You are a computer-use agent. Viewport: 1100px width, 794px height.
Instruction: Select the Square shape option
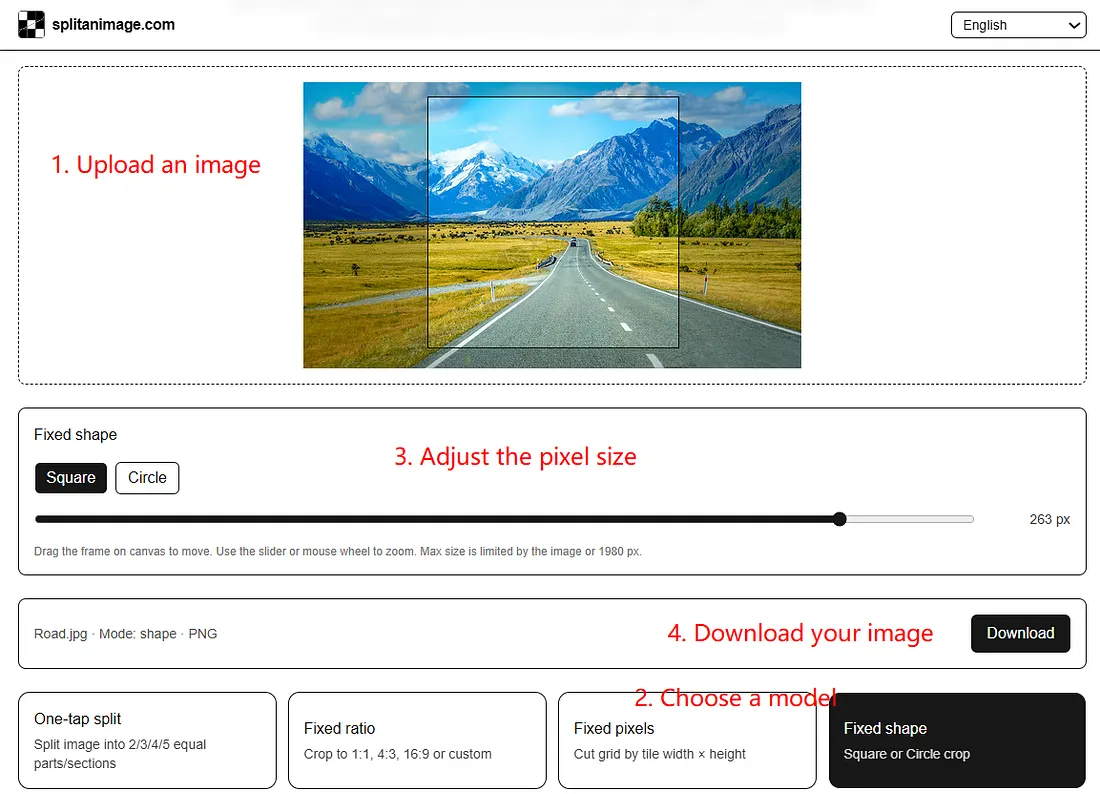click(x=71, y=478)
